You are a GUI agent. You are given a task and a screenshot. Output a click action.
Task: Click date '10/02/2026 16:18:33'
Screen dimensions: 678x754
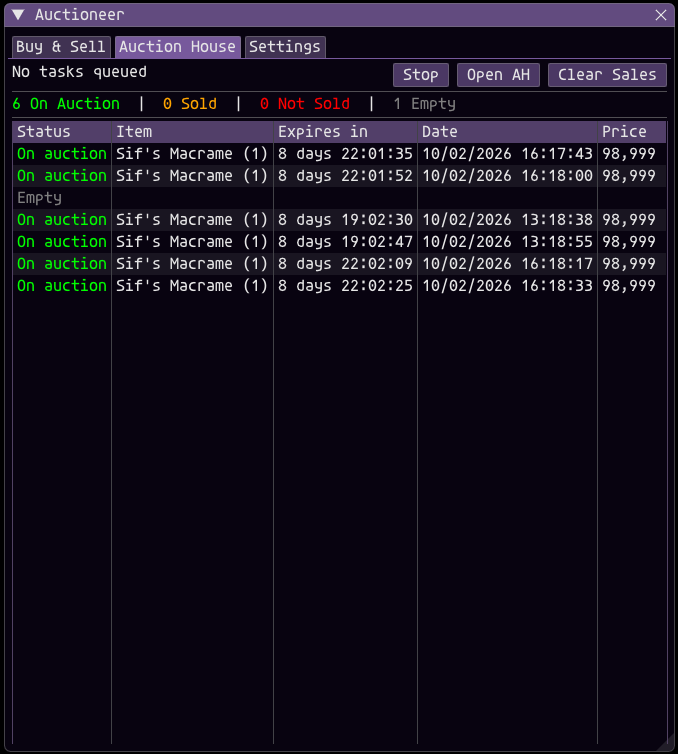(507, 286)
